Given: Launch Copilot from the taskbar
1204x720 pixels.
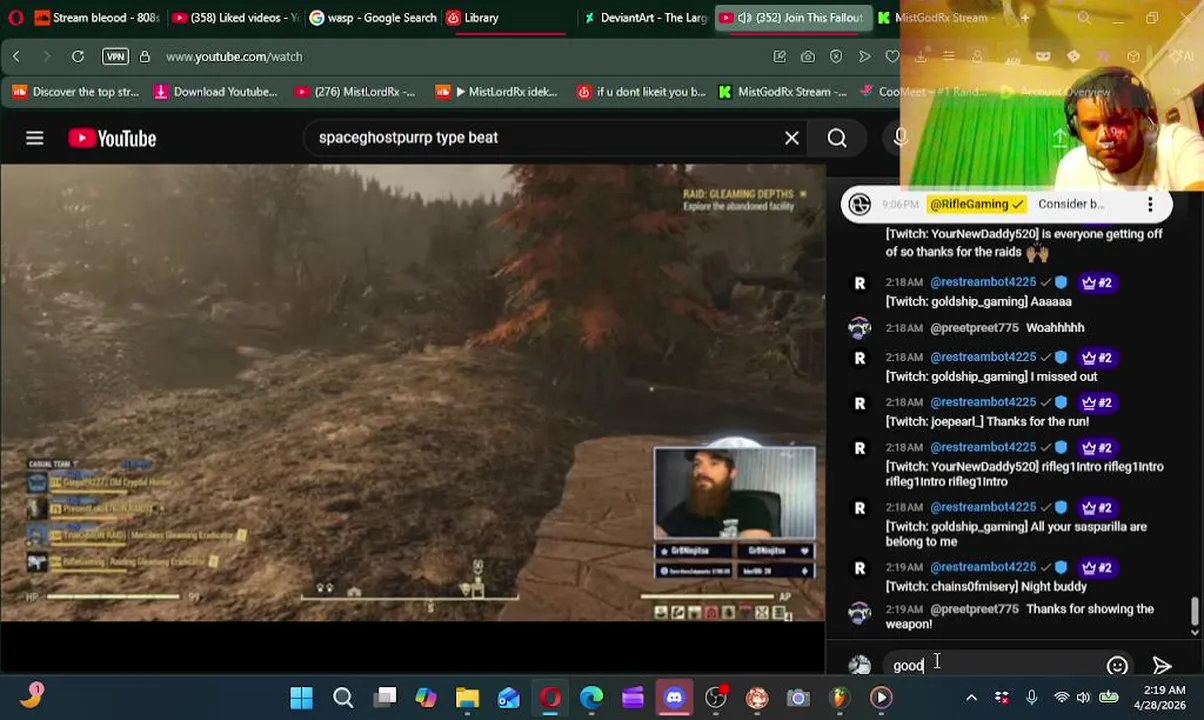Looking at the screenshot, I should (426, 697).
